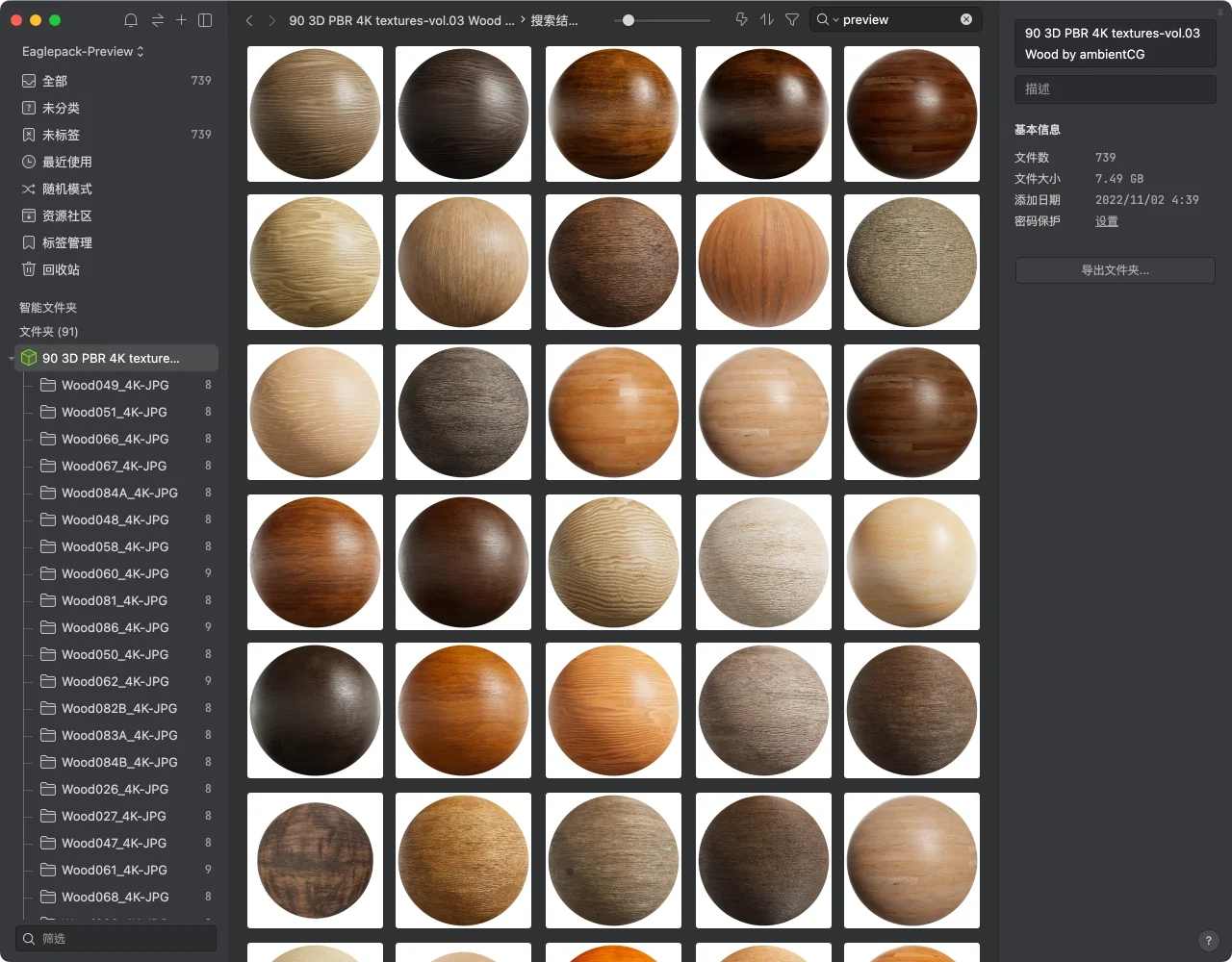Open 资源社区 in the sidebar

coord(115,215)
